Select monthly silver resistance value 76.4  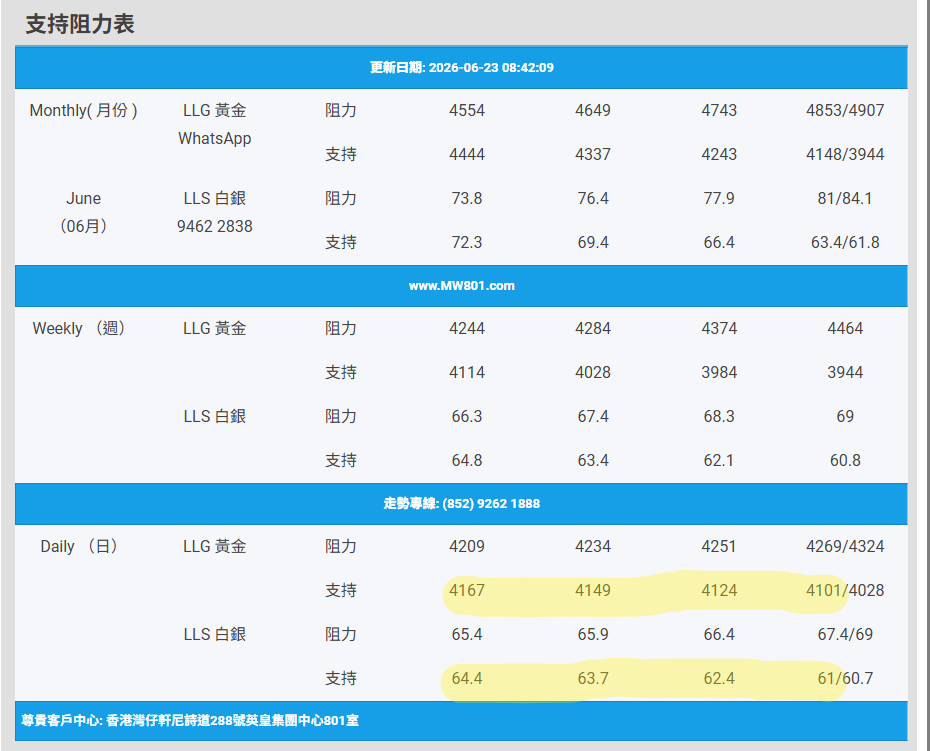click(x=593, y=198)
